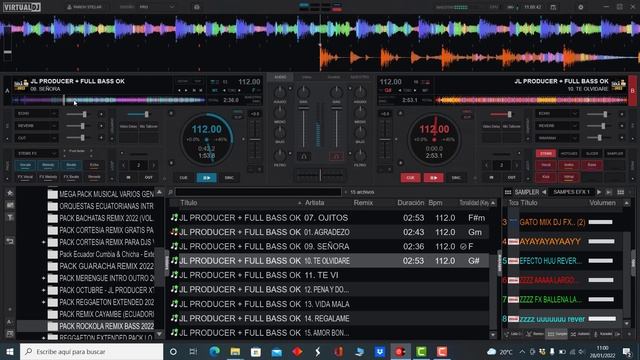Open the VIDEO mixer tab
The width and height of the screenshot is (640, 360).
[307, 77]
